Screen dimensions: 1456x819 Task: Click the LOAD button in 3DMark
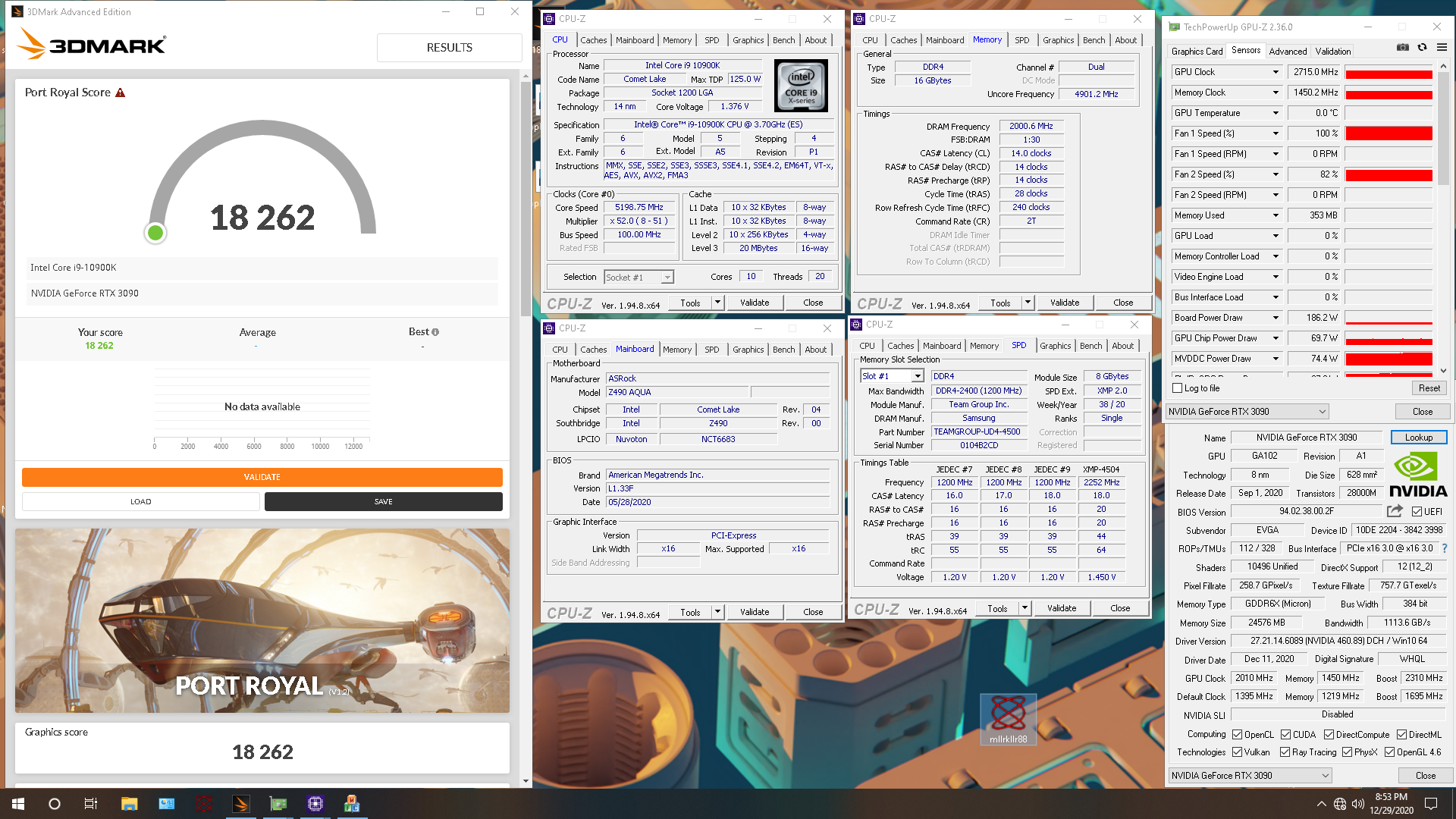[x=140, y=501]
